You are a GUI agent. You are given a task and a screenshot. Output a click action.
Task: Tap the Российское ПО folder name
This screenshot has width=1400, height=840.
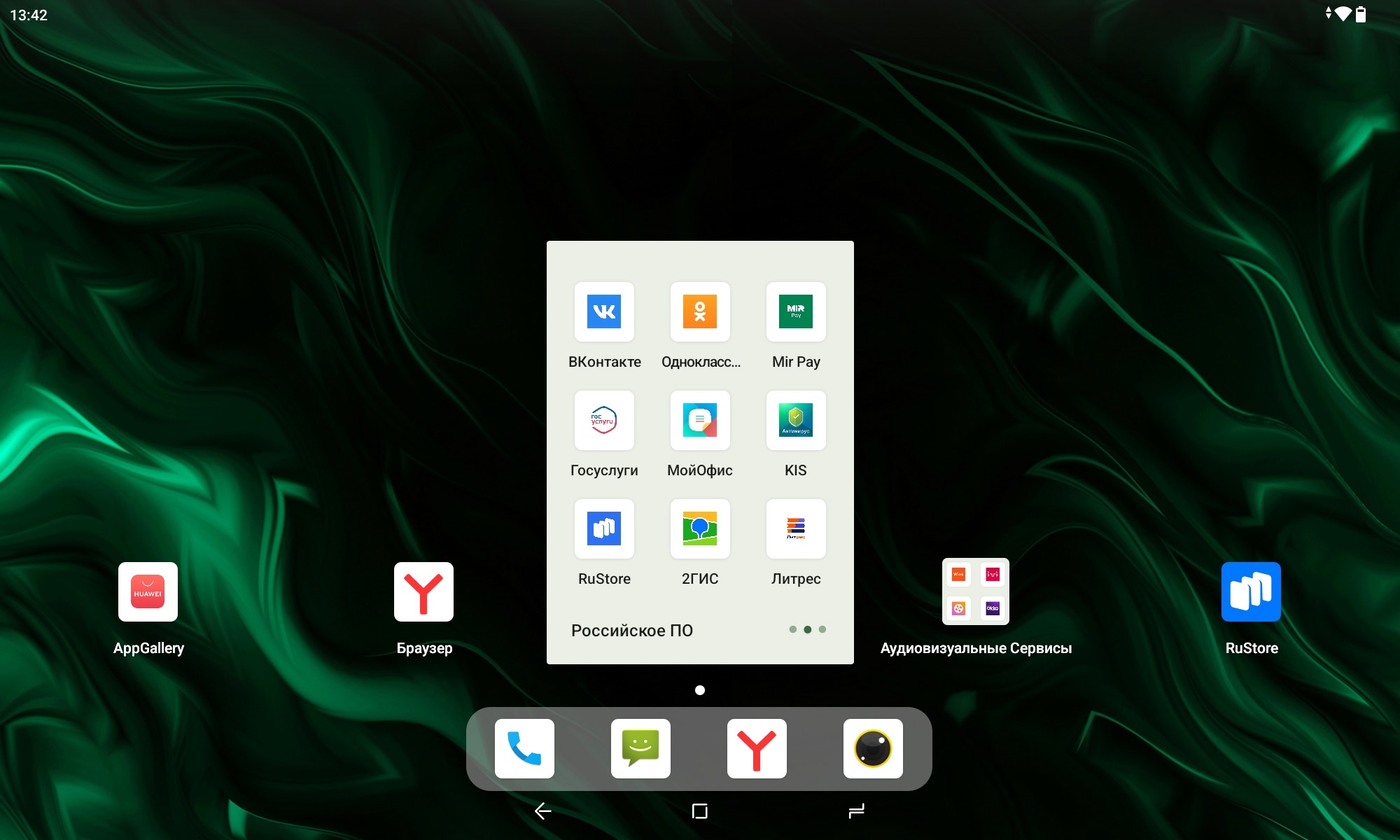pyautogui.click(x=632, y=631)
